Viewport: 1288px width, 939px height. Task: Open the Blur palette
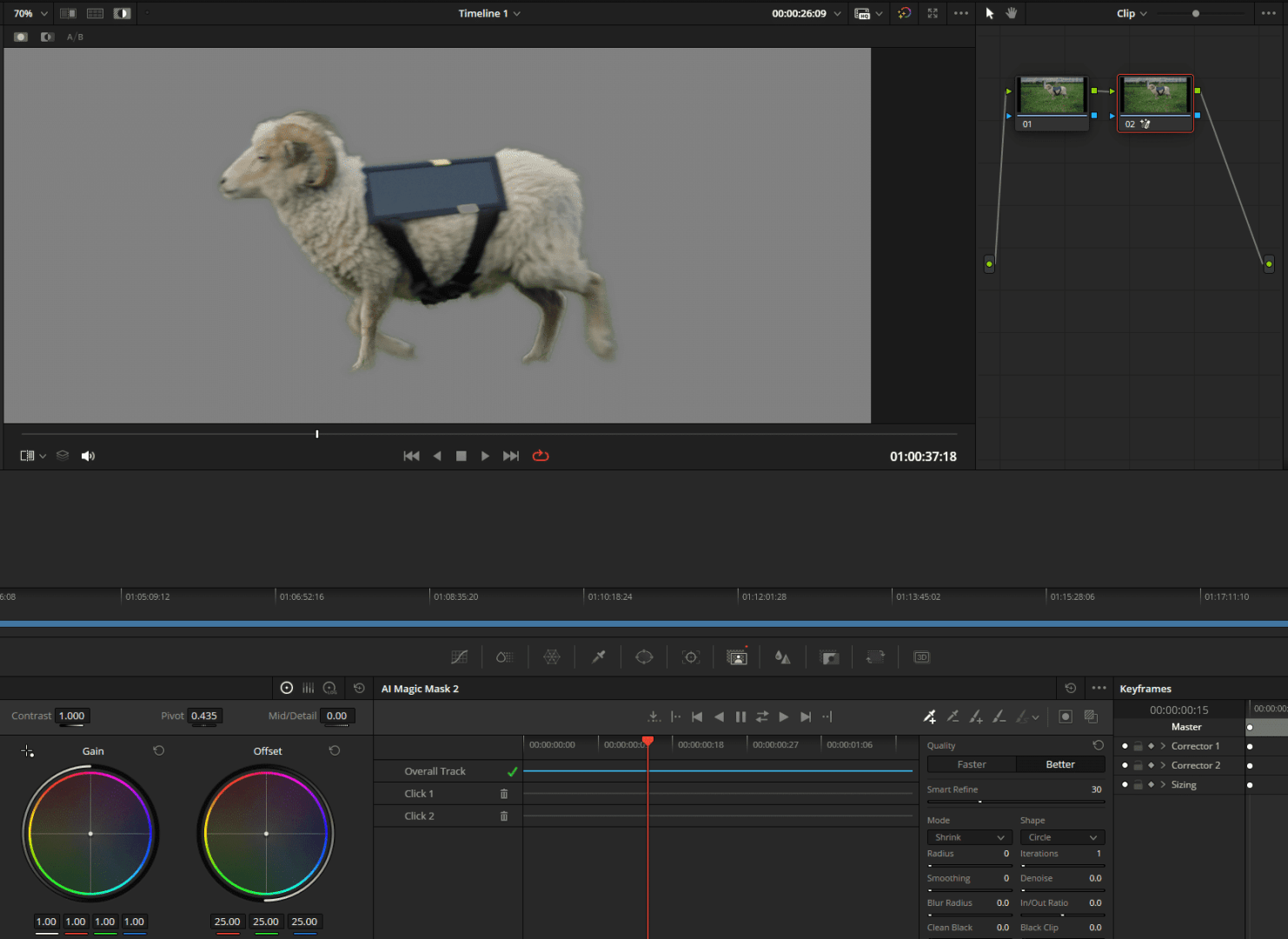[782, 656]
